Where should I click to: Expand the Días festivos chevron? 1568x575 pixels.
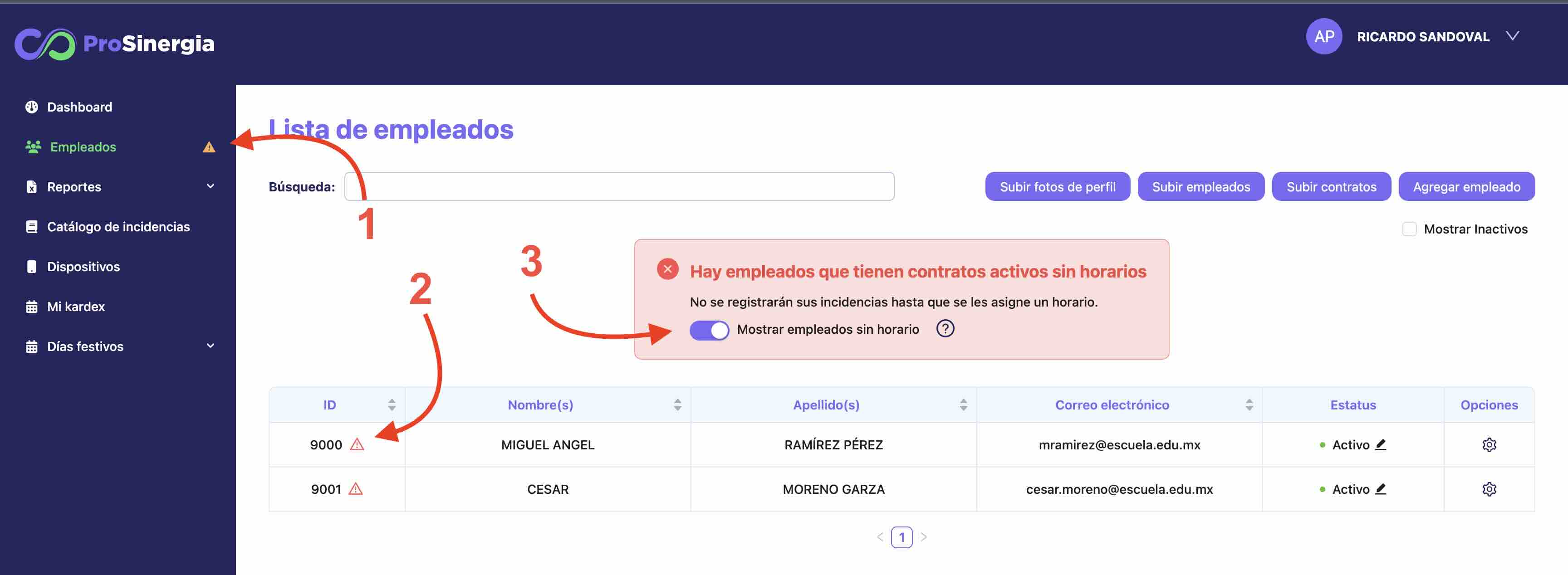[x=211, y=346]
